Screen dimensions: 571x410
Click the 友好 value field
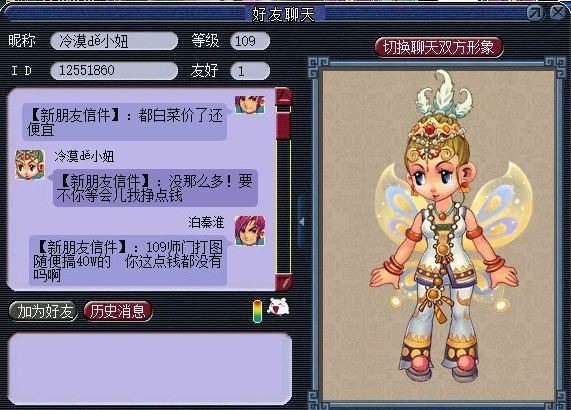[250, 70]
